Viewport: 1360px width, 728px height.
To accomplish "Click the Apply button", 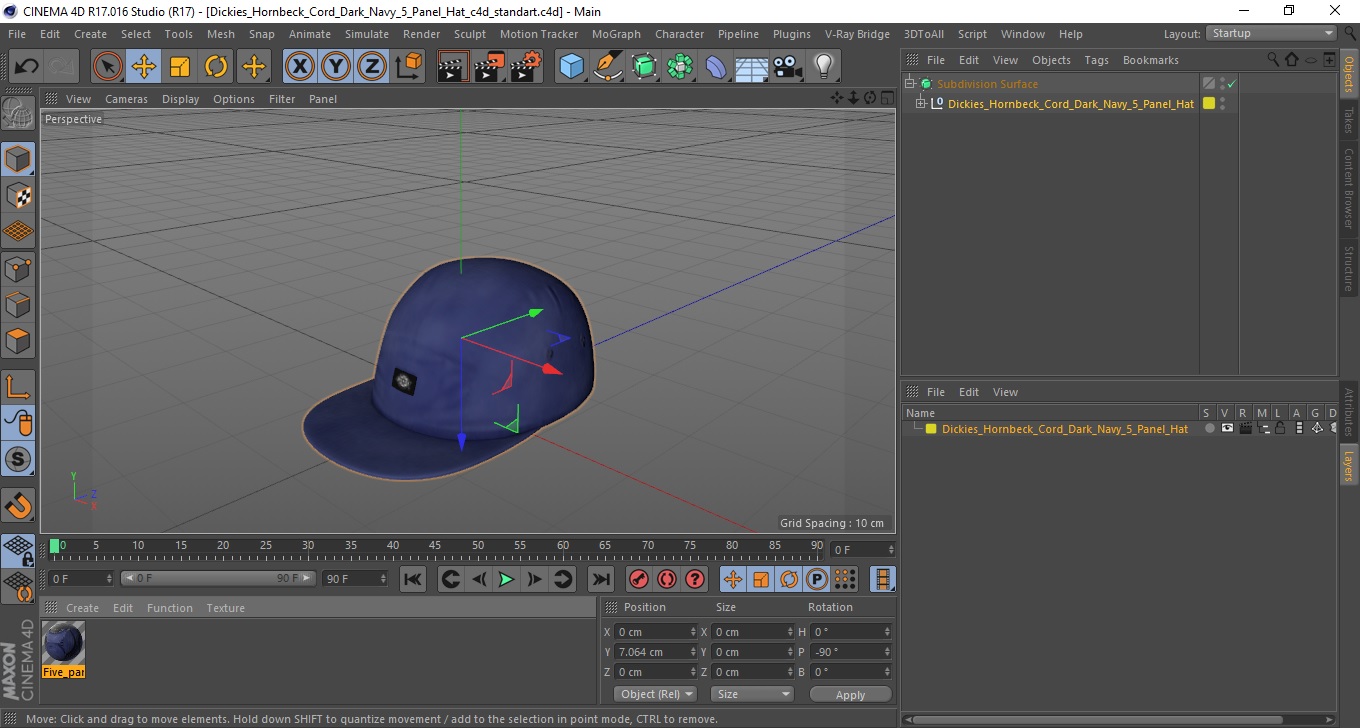I will [x=850, y=695].
